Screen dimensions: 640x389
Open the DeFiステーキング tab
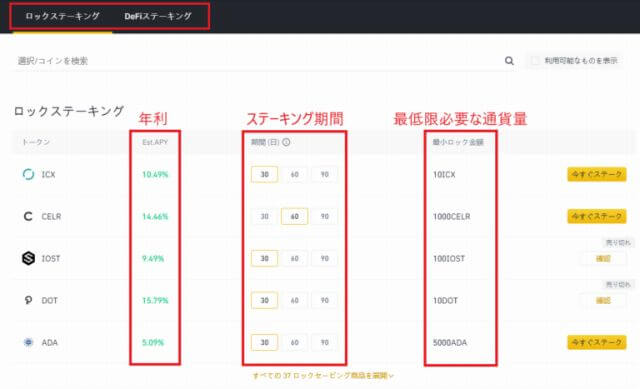point(158,16)
